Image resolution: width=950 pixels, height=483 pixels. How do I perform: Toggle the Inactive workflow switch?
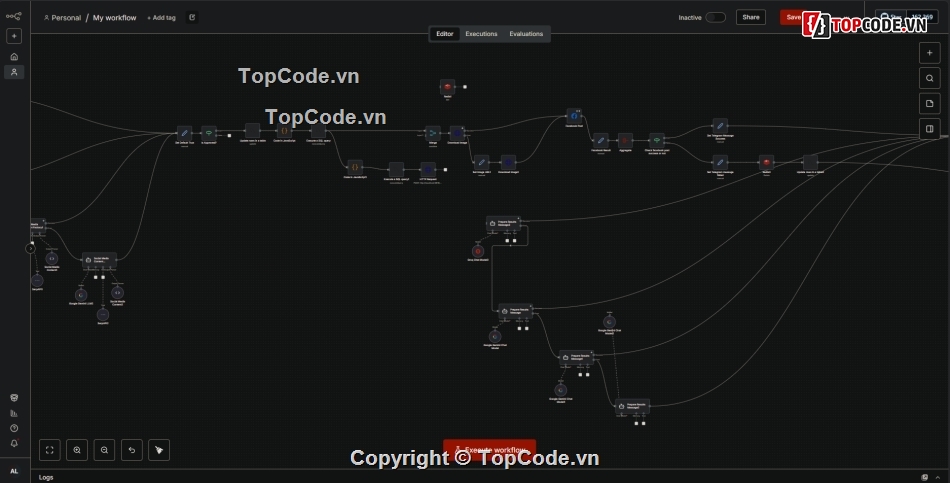click(715, 17)
